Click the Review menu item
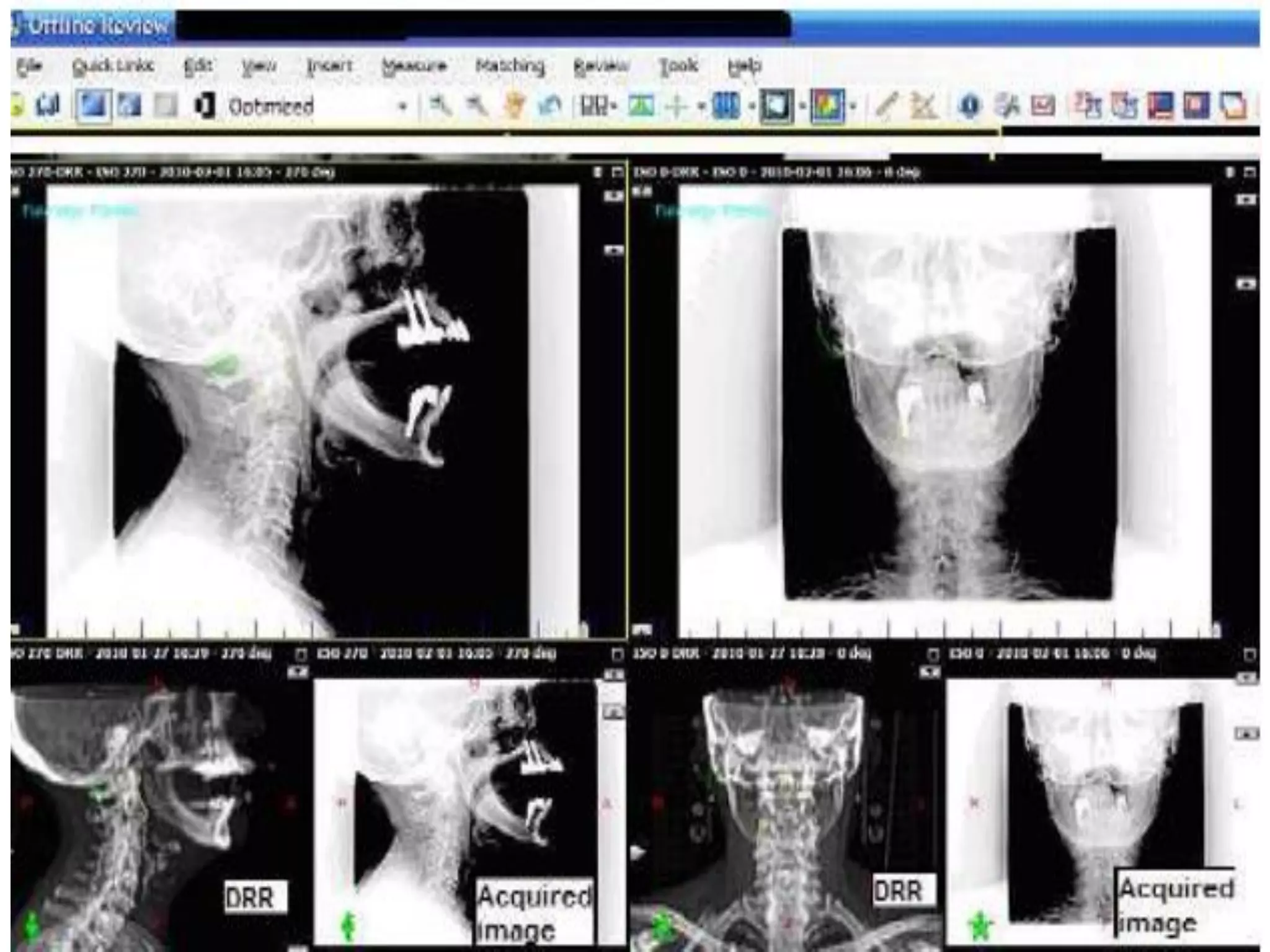This screenshot has width=1270, height=952. [600, 66]
